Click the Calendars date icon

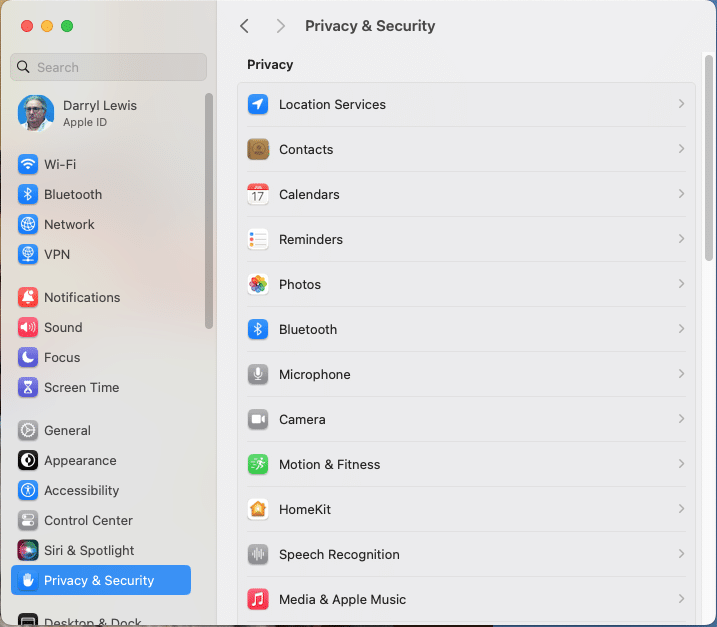coord(258,194)
